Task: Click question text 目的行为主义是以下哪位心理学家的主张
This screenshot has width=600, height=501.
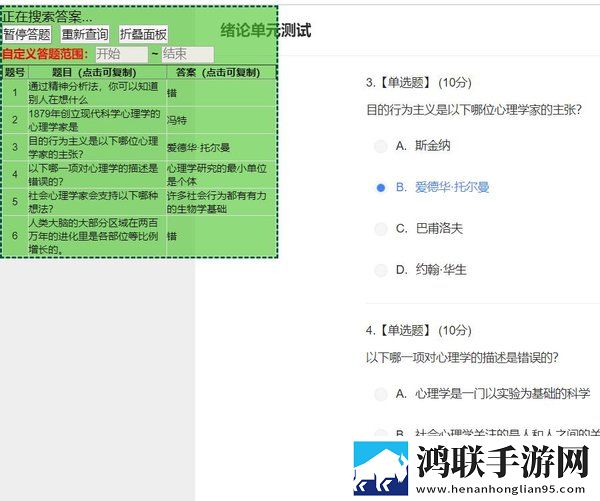Action: coord(474,110)
